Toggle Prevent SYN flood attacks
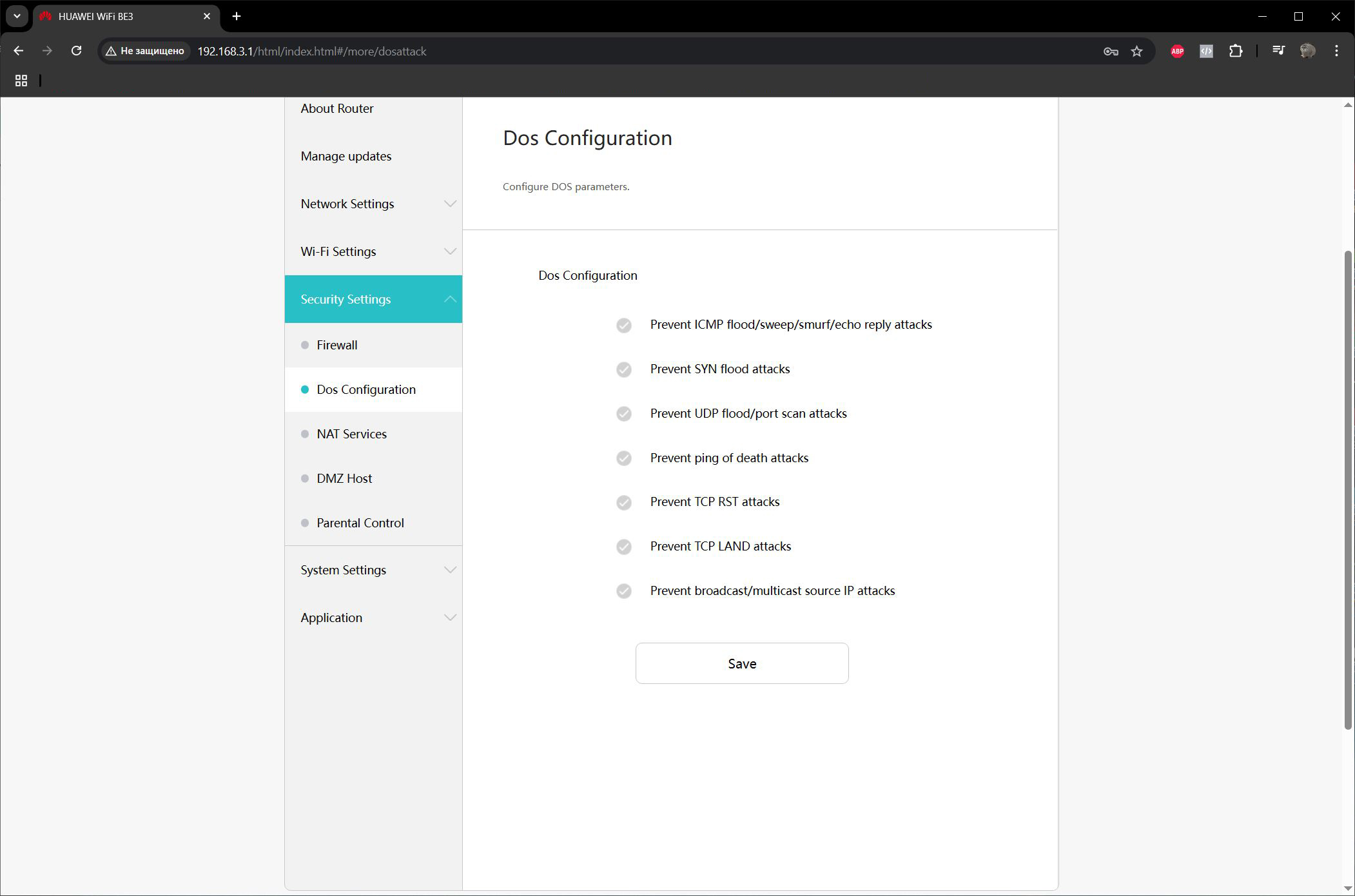The image size is (1355, 896). pyautogui.click(x=623, y=369)
